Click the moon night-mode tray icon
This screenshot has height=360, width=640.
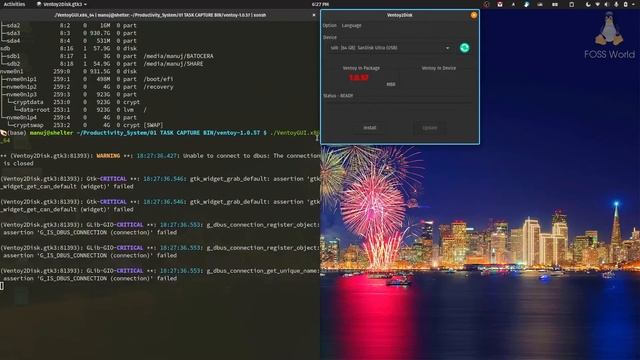[588, 4]
